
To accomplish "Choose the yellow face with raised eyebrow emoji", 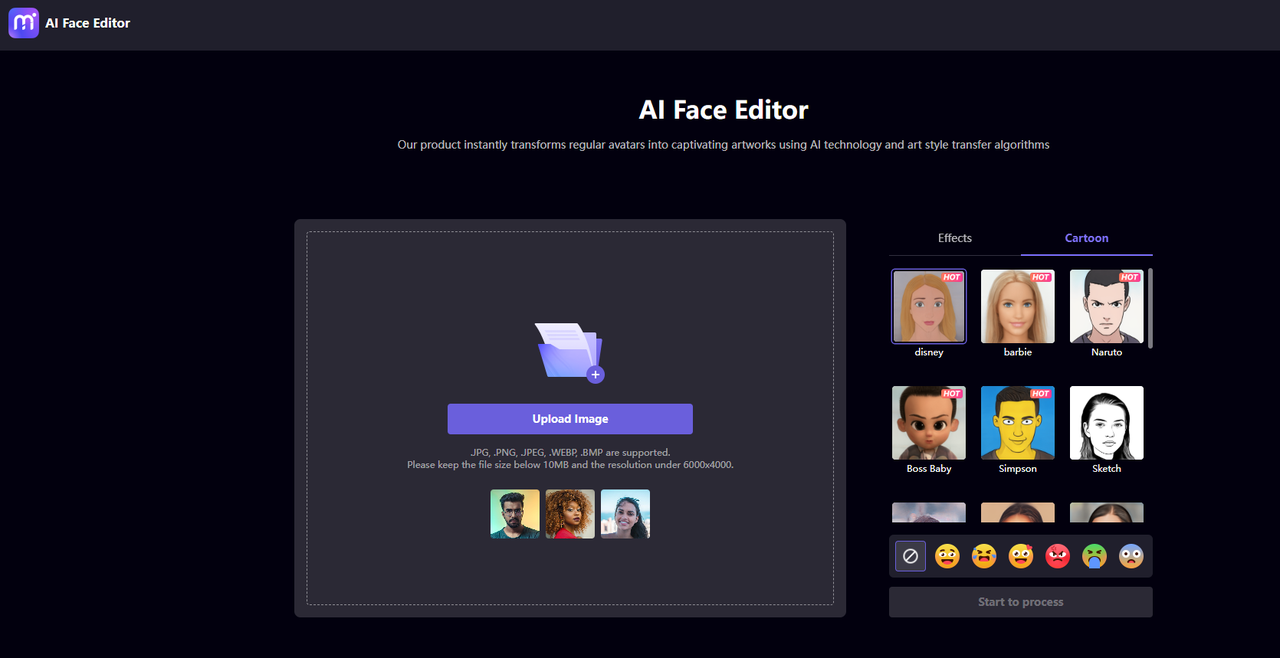I will 947,556.
